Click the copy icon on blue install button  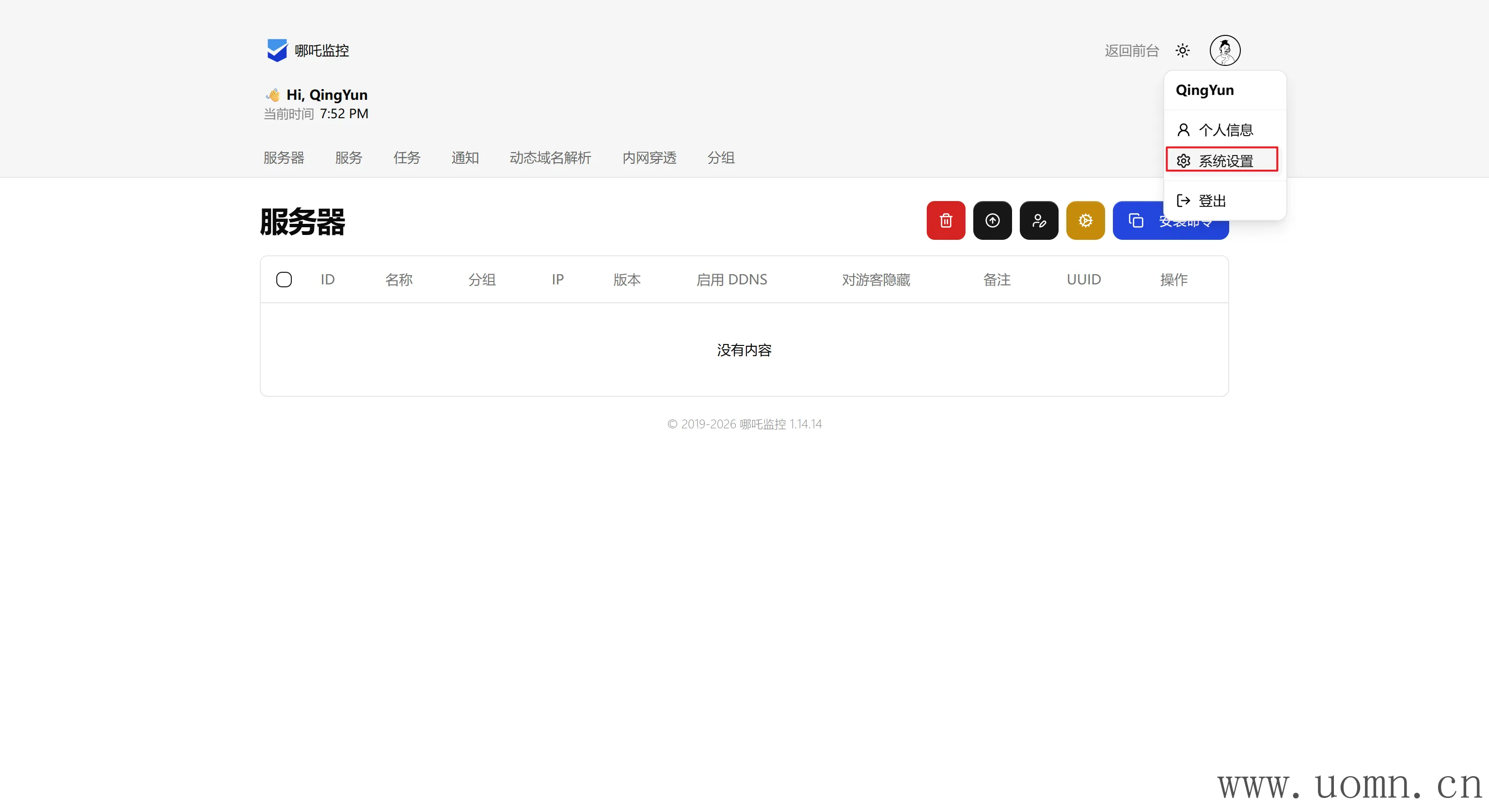click(1136, 220)
